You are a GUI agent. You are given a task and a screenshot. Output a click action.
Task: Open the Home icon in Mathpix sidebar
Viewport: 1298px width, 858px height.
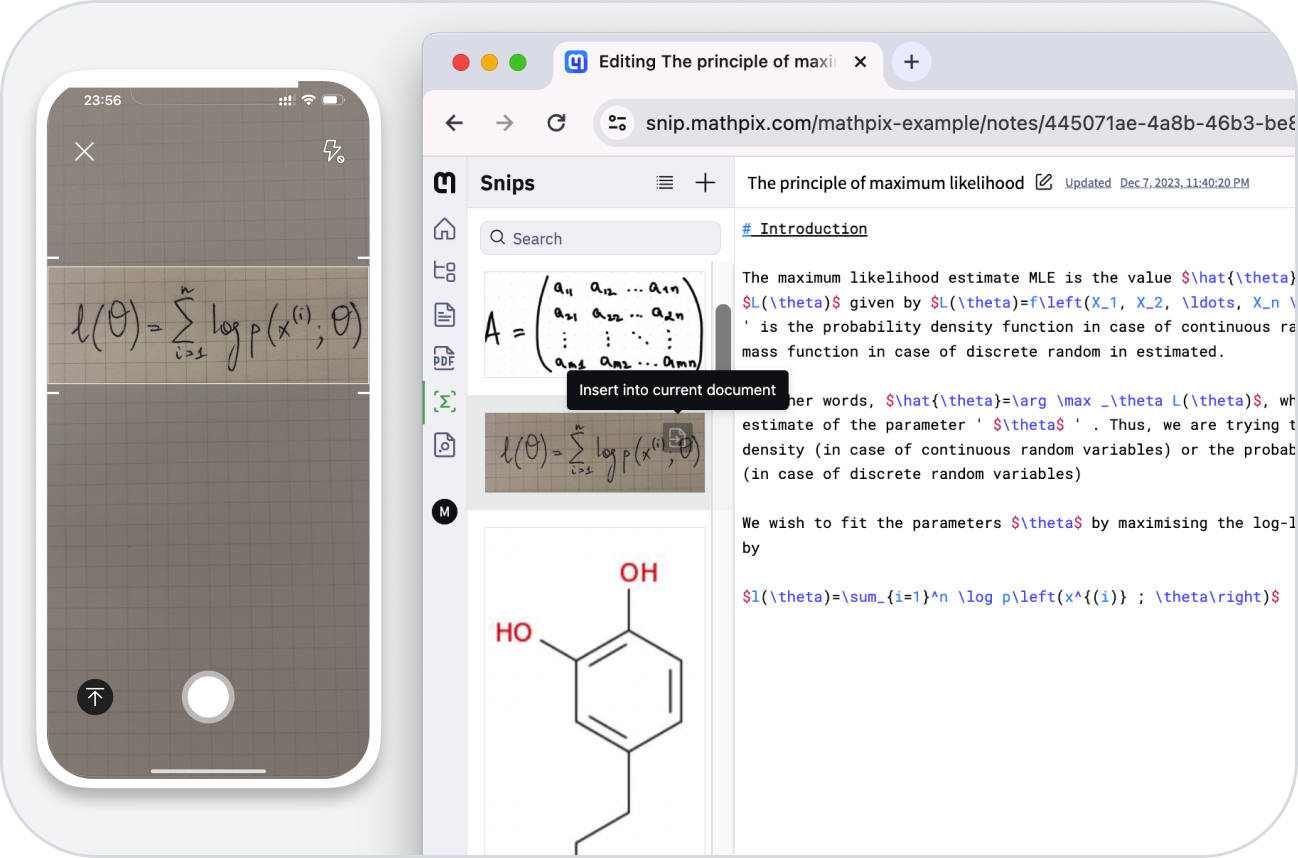[x=445, y=229]
